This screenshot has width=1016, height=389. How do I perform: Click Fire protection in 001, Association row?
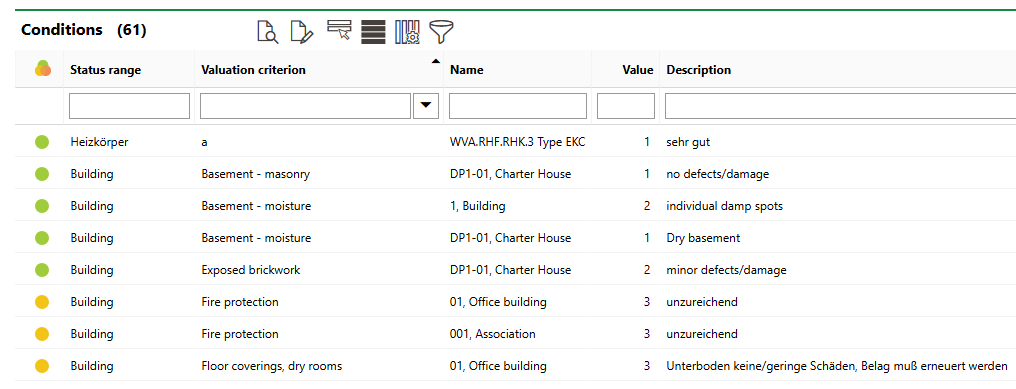click(x=240, y=334)
